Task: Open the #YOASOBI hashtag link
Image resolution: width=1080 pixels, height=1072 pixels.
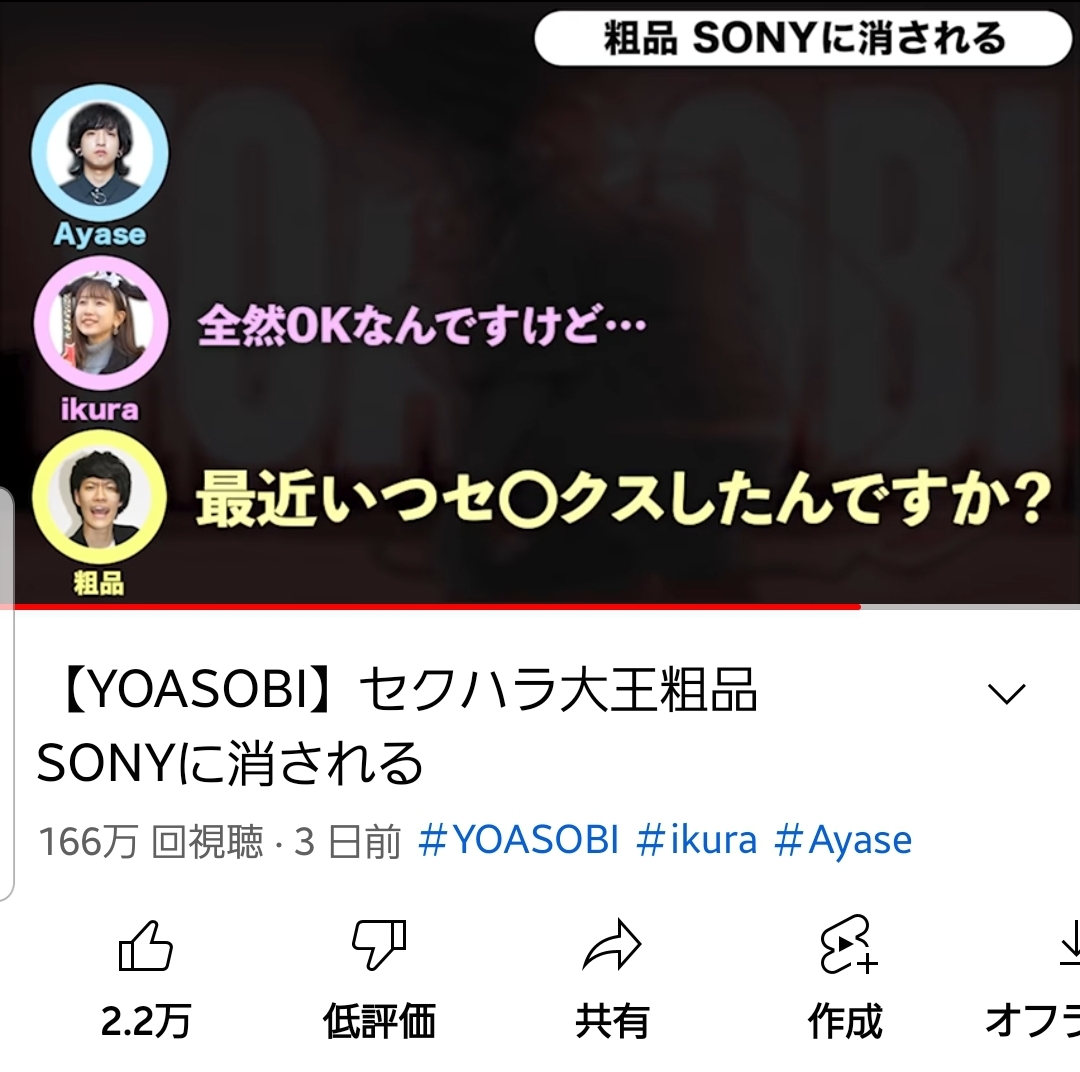Action: pyautogui.click(x=518, y=840)
